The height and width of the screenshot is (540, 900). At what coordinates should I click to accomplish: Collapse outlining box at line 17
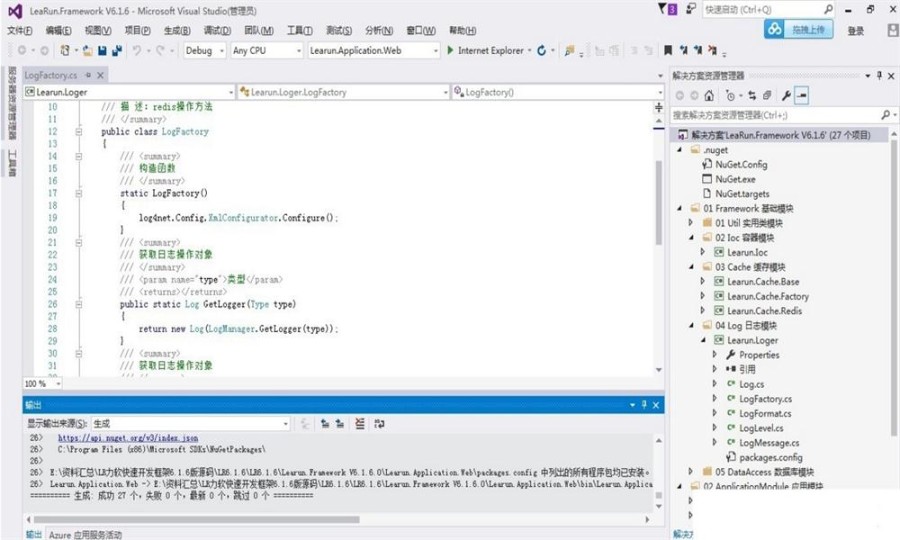(79, 193)
